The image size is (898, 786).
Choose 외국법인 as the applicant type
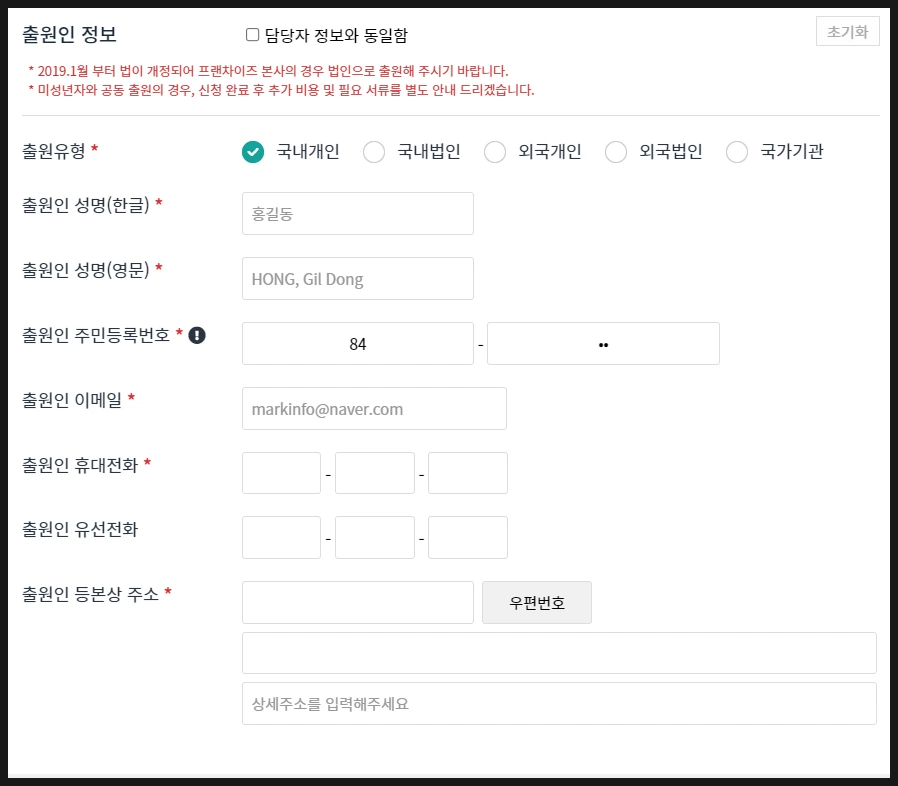[615, 152]
